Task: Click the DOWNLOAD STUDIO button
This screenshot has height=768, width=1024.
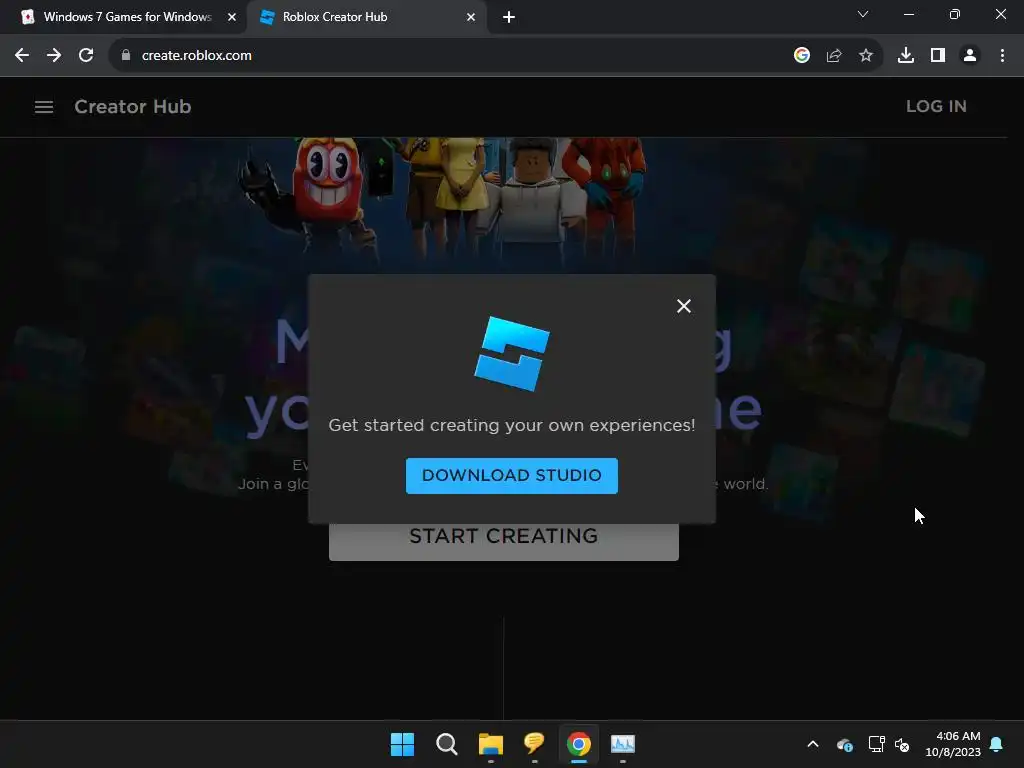Action: pos(511,475)
